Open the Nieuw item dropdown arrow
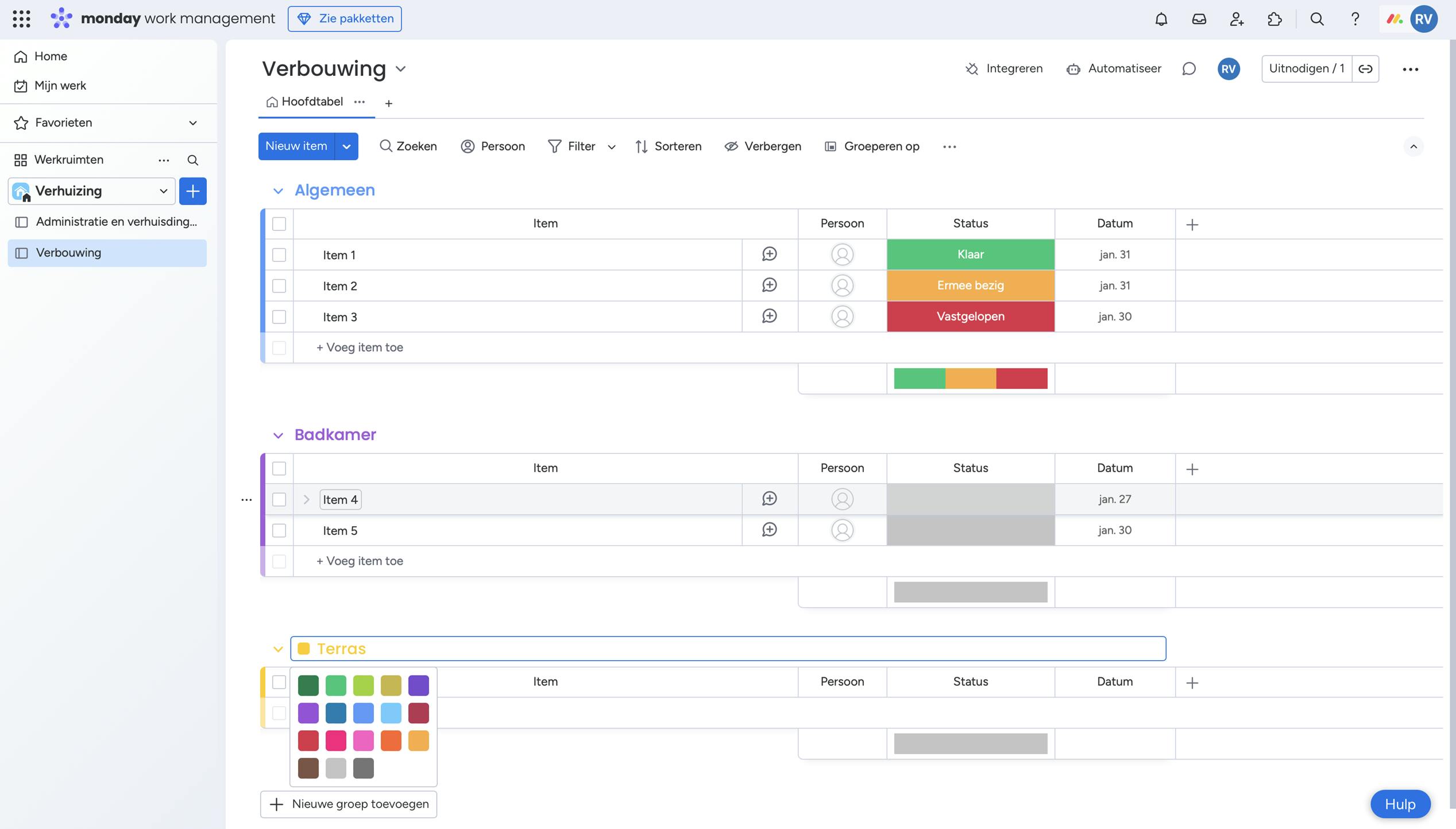1456x829 pixels. (346, 146)
